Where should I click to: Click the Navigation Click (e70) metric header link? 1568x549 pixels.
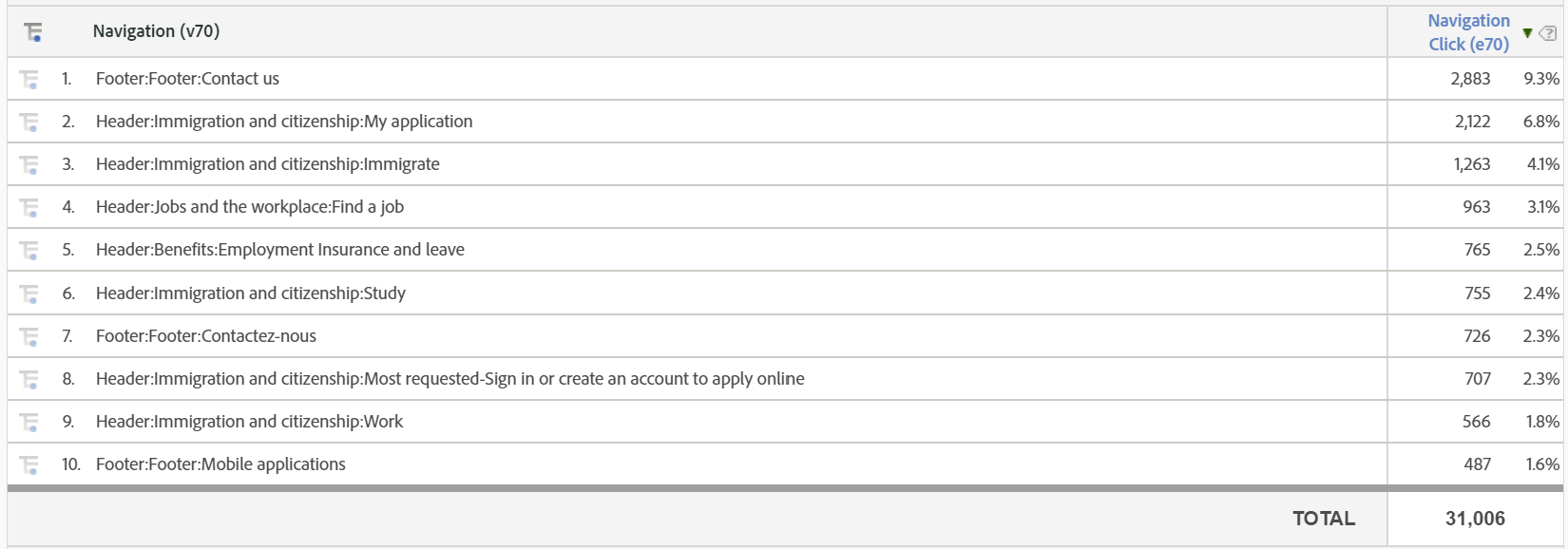(x=1468, y=31)
